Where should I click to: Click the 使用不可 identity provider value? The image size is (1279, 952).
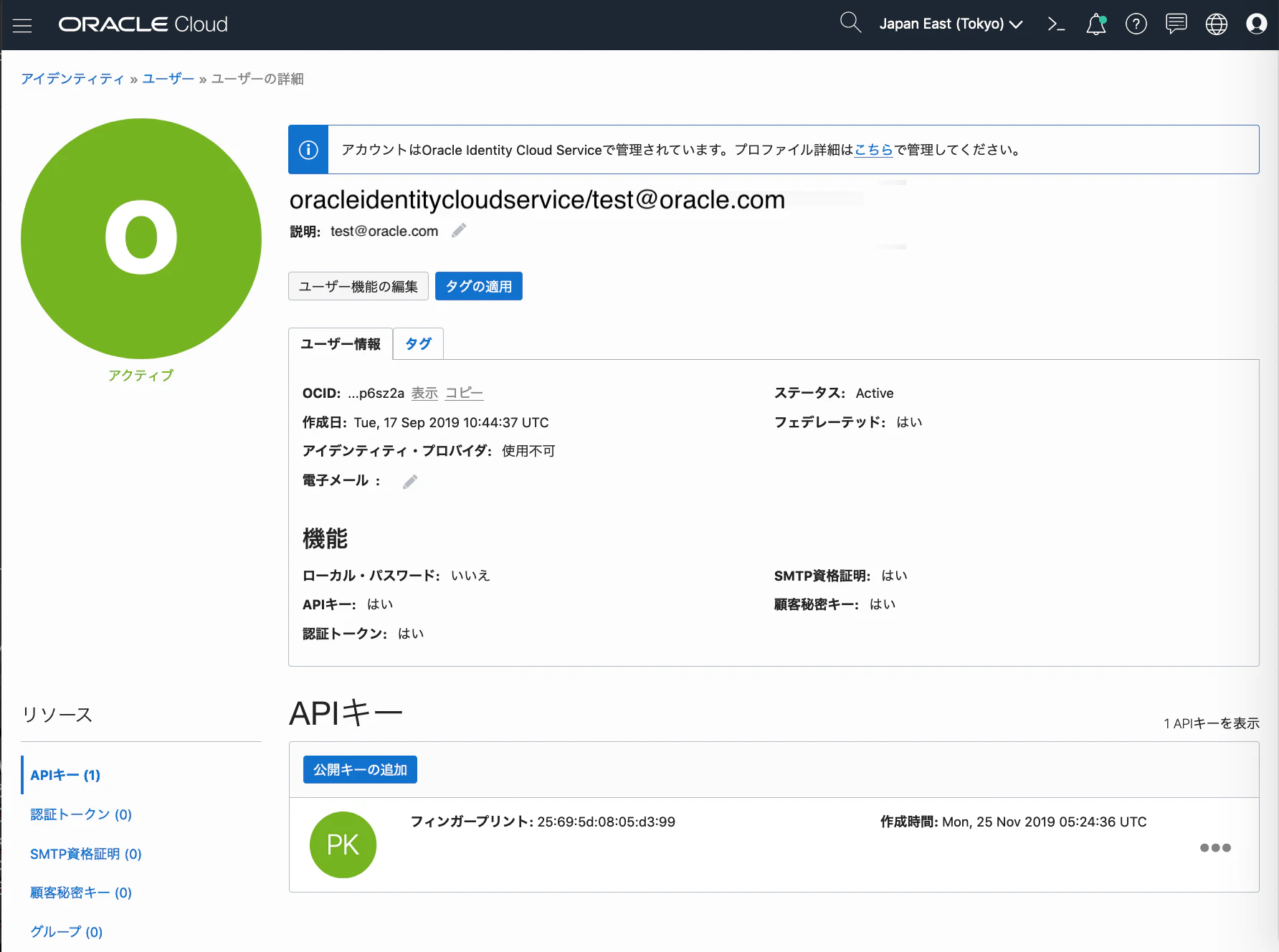(x=529, y=451)
